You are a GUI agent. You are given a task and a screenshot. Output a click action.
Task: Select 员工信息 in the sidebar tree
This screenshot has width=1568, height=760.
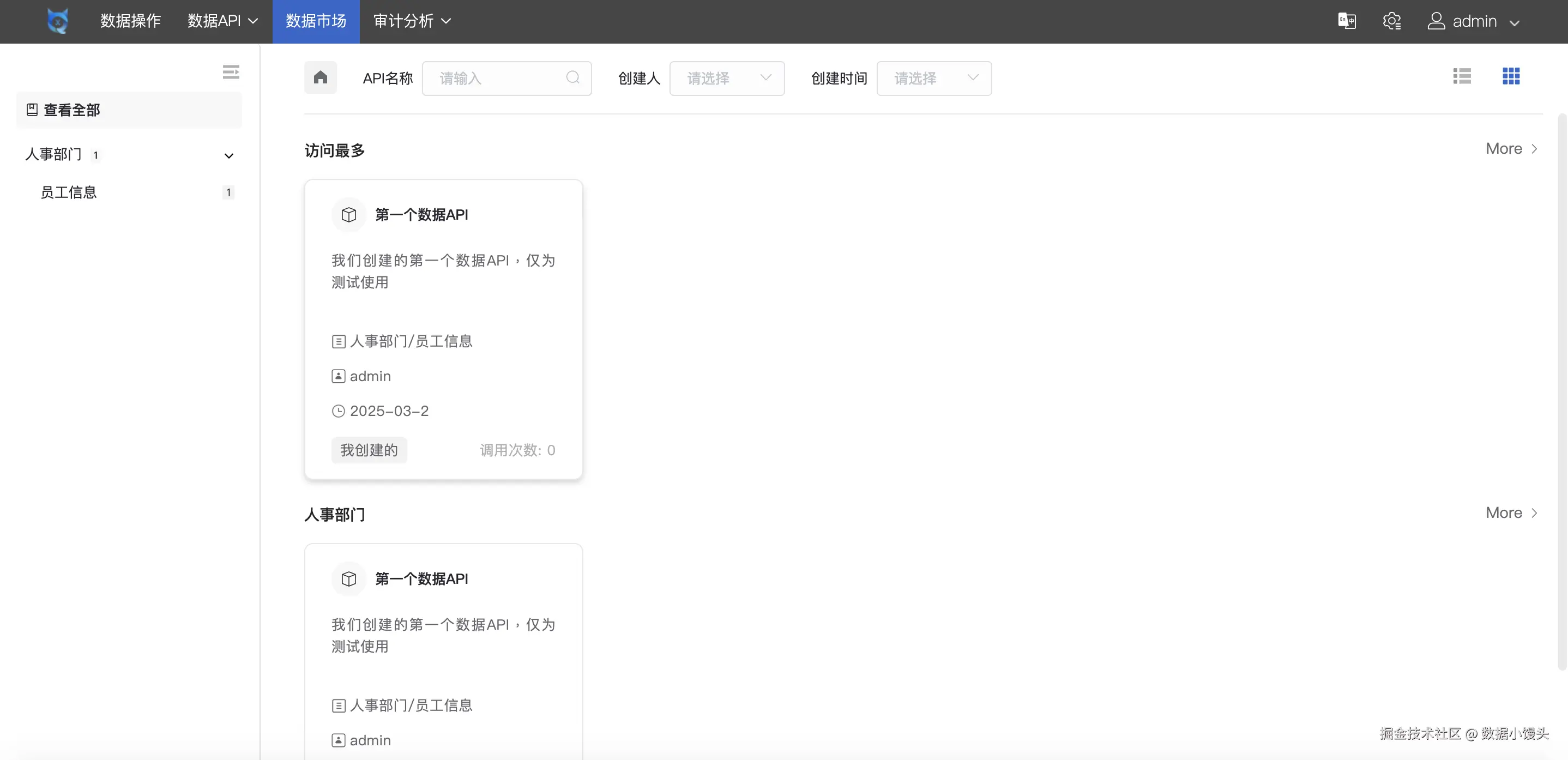pyautogui.click(x=69, y=192)
